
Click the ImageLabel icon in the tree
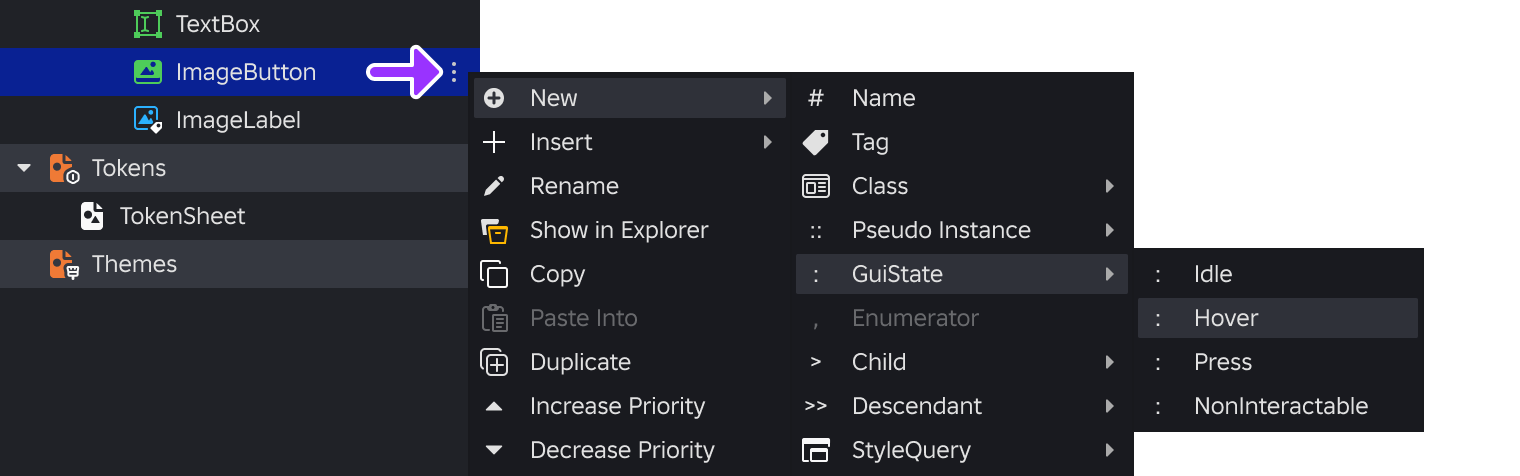pos(148,120)
